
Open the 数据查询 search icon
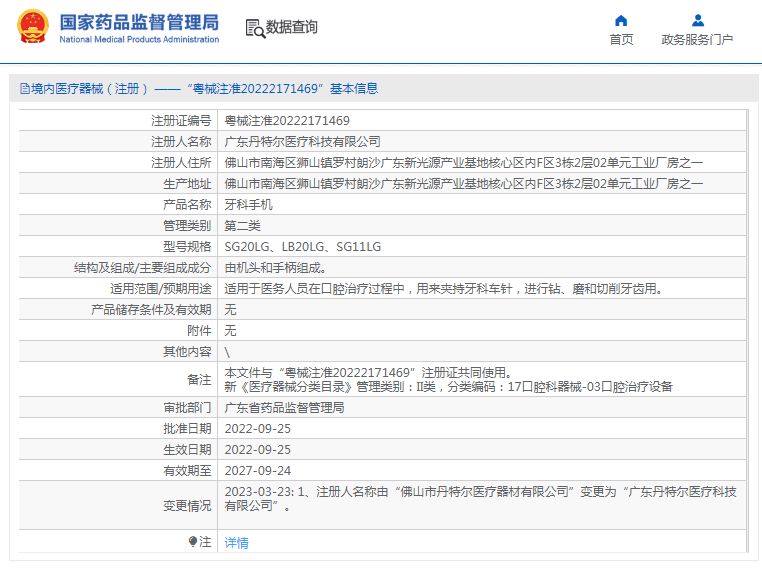(255, 29)
